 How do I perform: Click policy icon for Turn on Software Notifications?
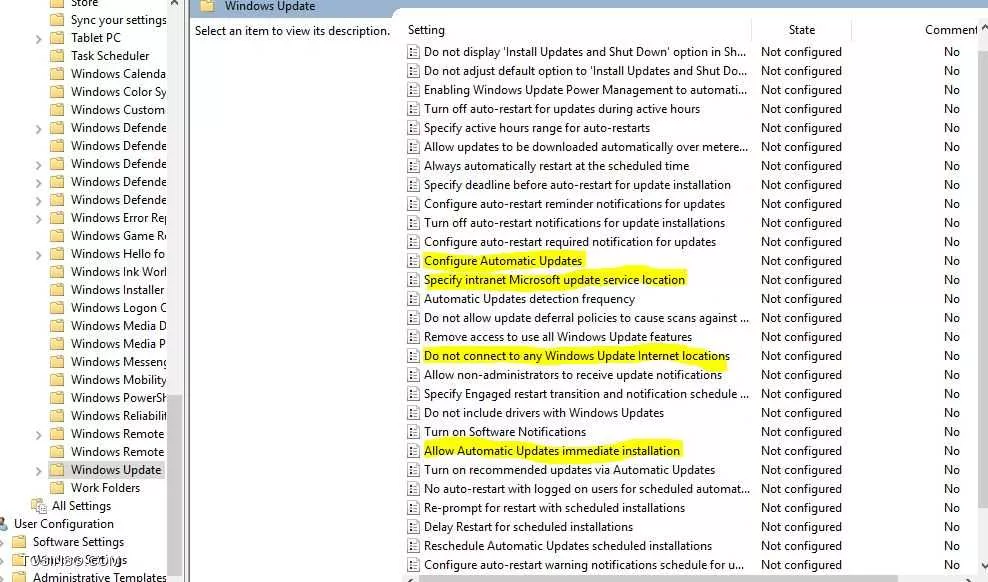(413, 432)
